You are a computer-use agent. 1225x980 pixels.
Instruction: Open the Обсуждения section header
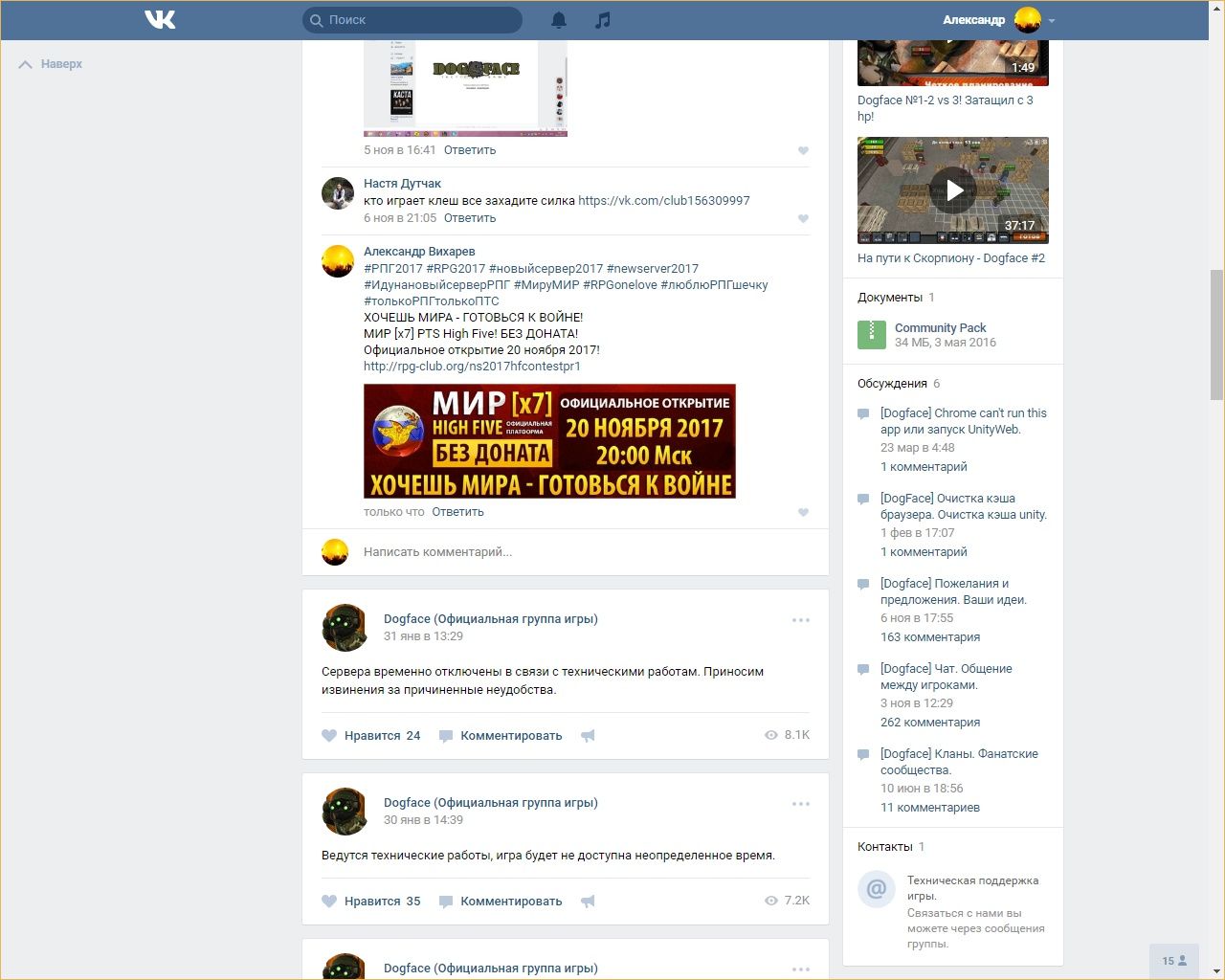[892, 384]
